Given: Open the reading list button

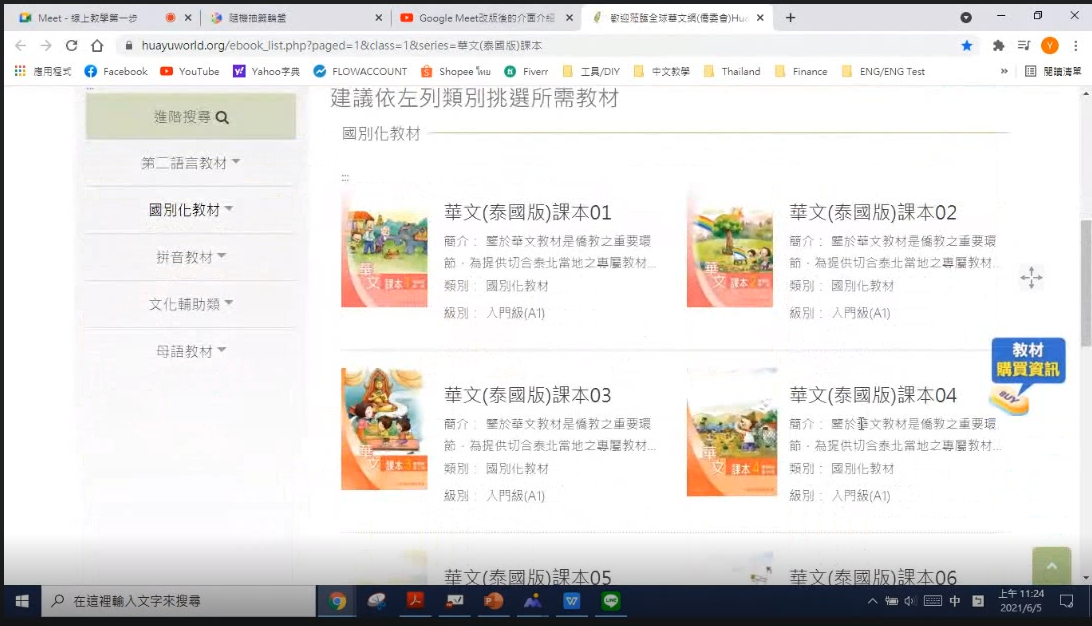Looking at the screenshot, I should point(1053,71).
